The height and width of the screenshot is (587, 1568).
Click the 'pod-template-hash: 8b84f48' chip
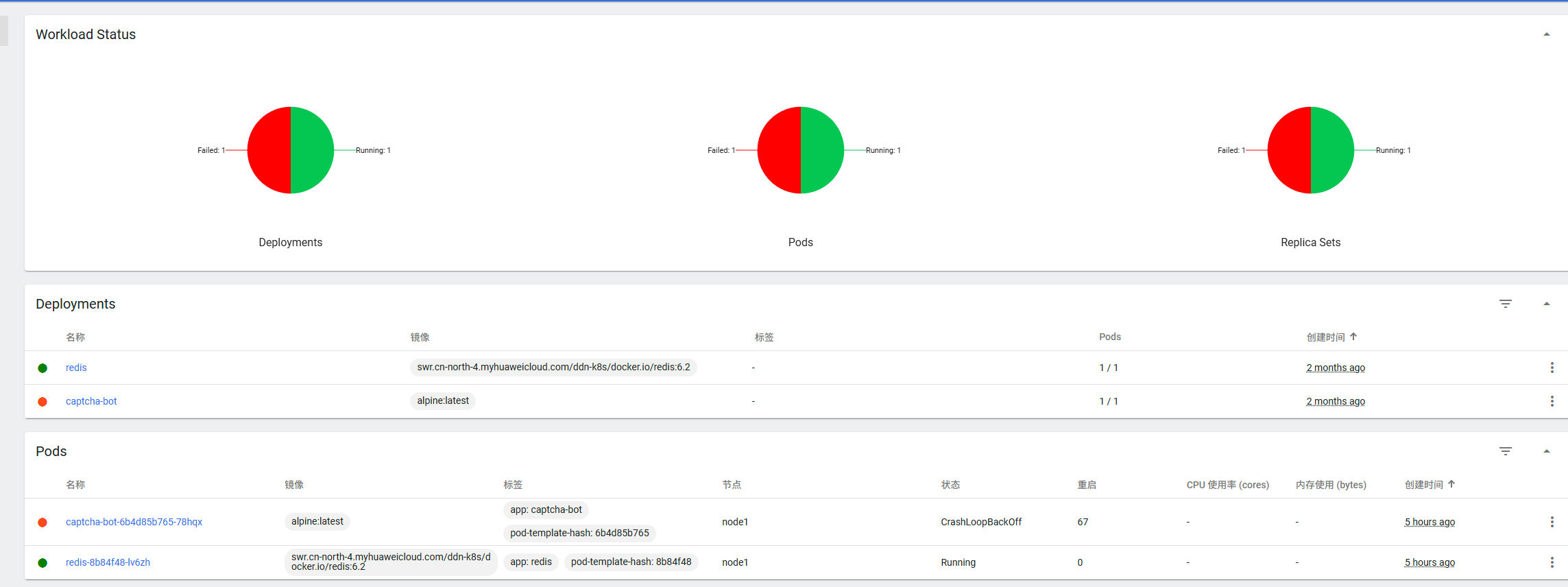(x=631, y=562)
